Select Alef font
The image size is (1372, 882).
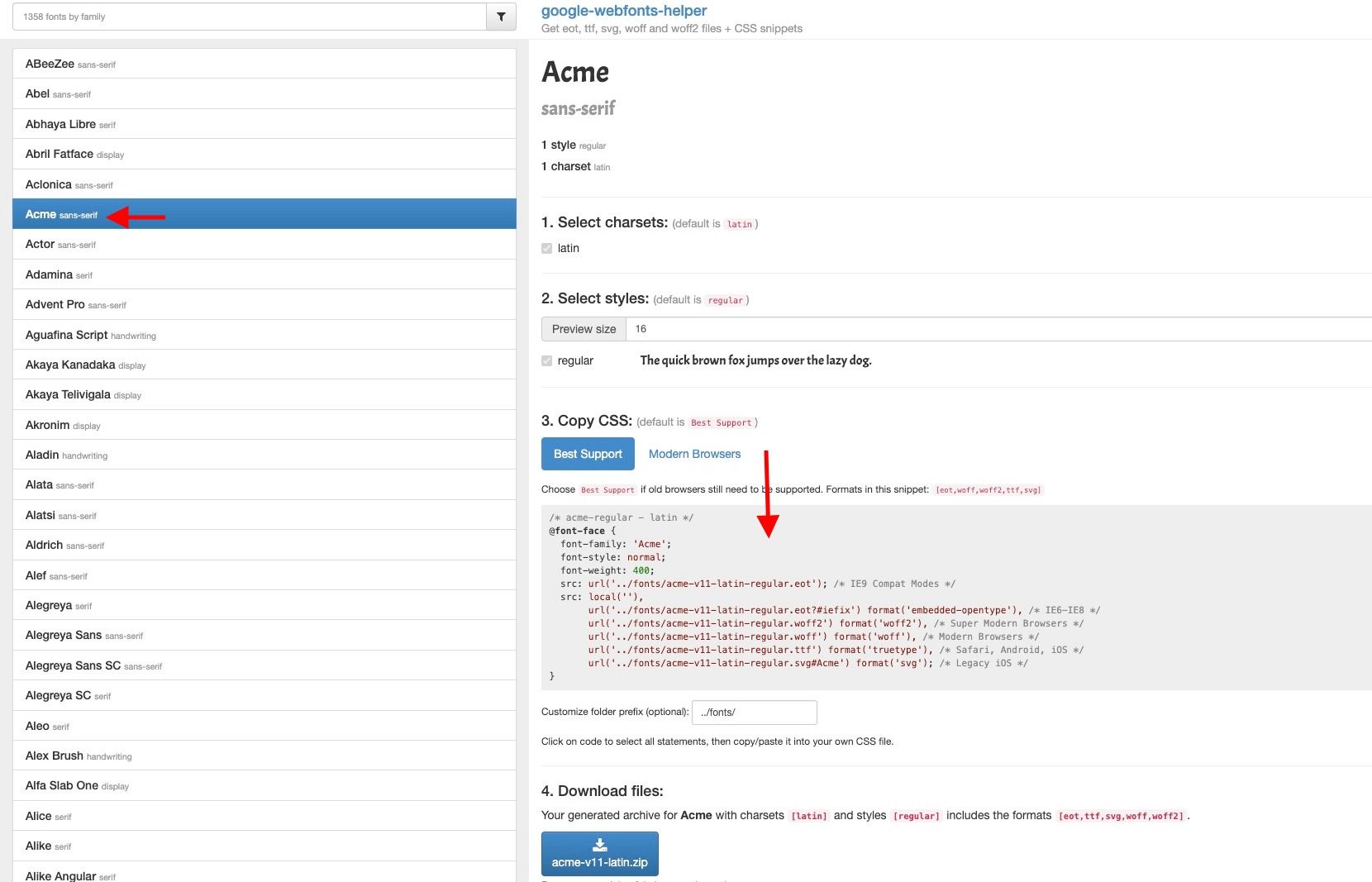click(264, 575)
